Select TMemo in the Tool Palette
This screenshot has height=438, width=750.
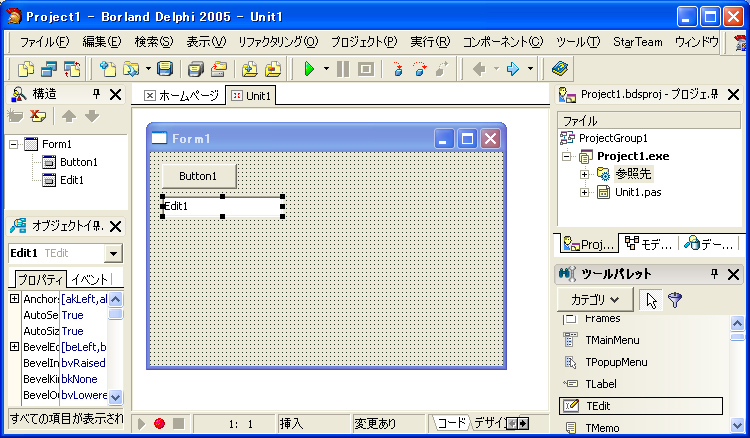tap(602, 428)
